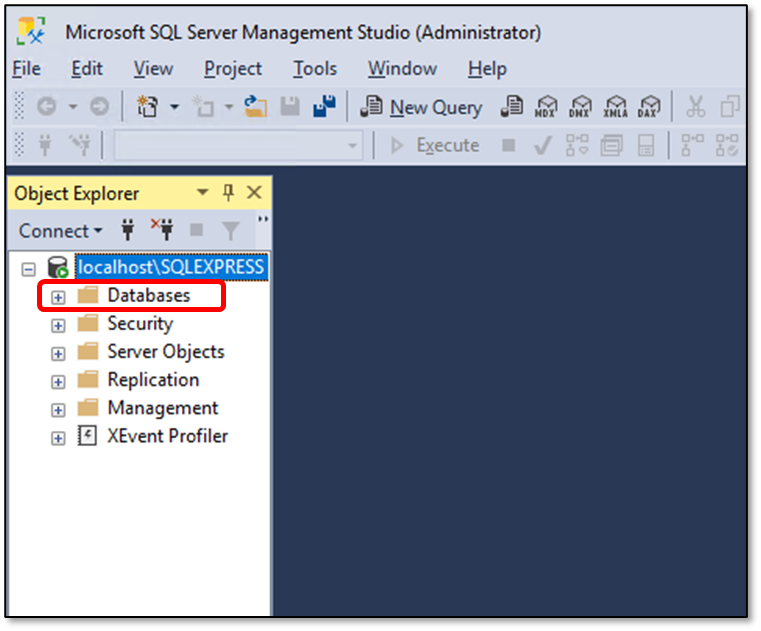Open the Window menu
The height and width of the screenshot is (631, 761).
[x=402, y=68]
